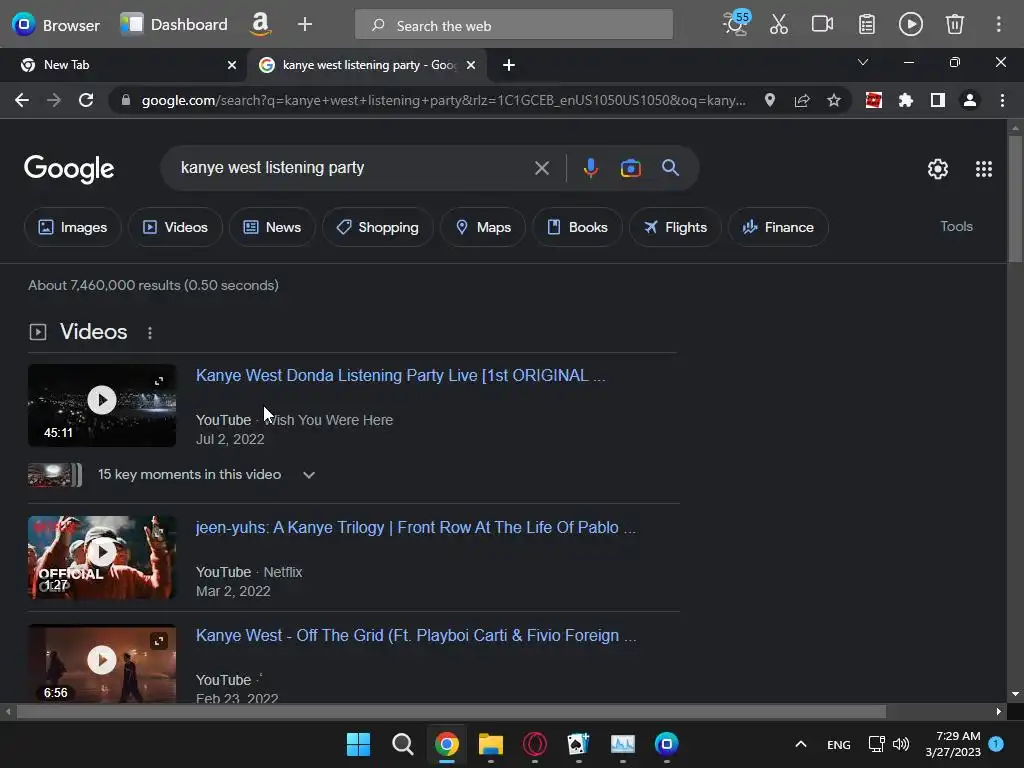Open the search Tools button

tap(956, 227)
